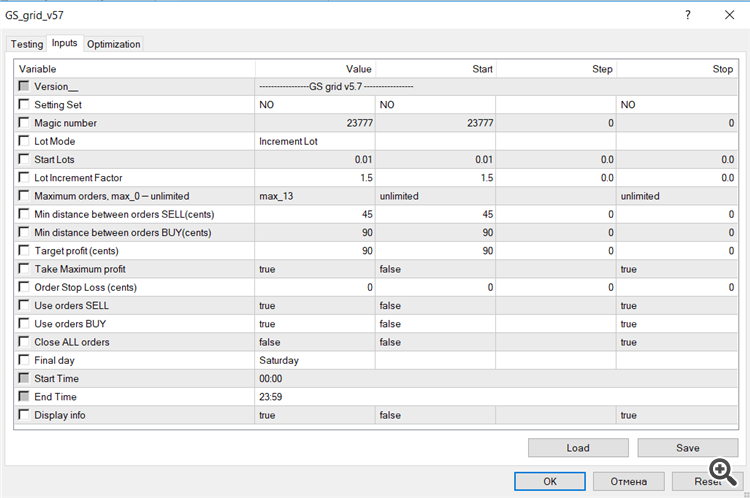Click the Load button
Screen dimensions: 750x498
pyautogui.click(x=578, y=448)
